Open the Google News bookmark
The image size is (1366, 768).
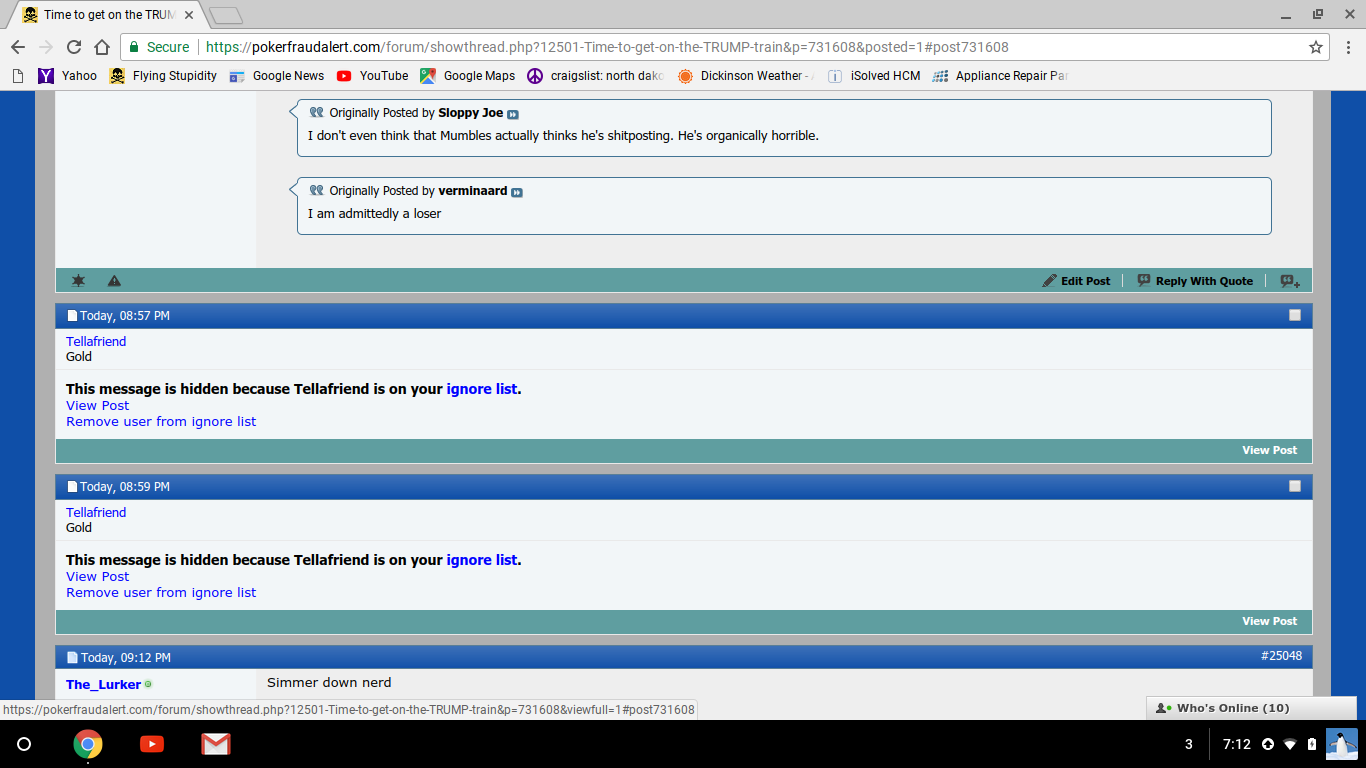click(x=277, y=76)
